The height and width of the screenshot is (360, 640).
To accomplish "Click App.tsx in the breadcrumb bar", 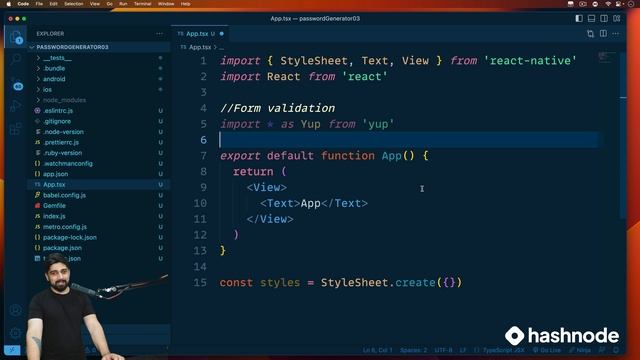I will point(200,47).
